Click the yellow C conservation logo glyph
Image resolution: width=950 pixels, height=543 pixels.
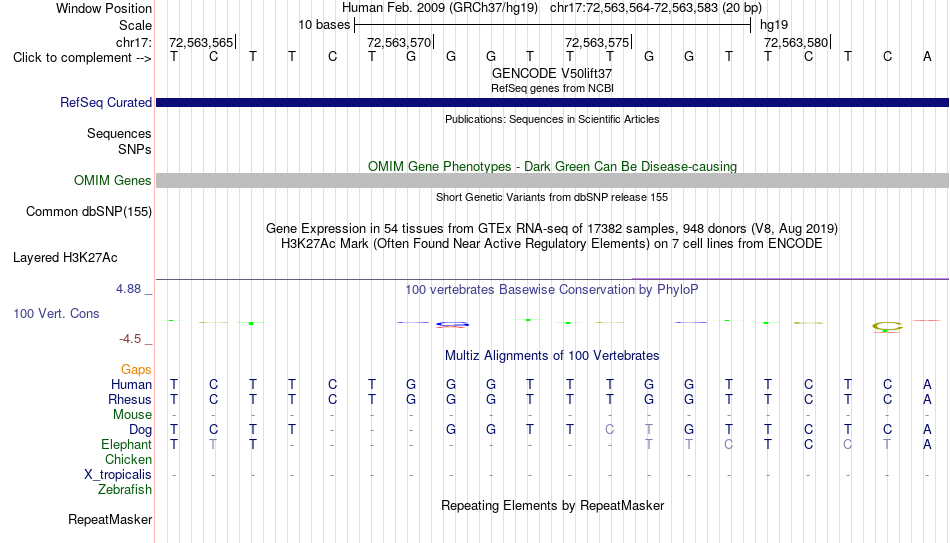pyautogui.click(x=887, y=327)
